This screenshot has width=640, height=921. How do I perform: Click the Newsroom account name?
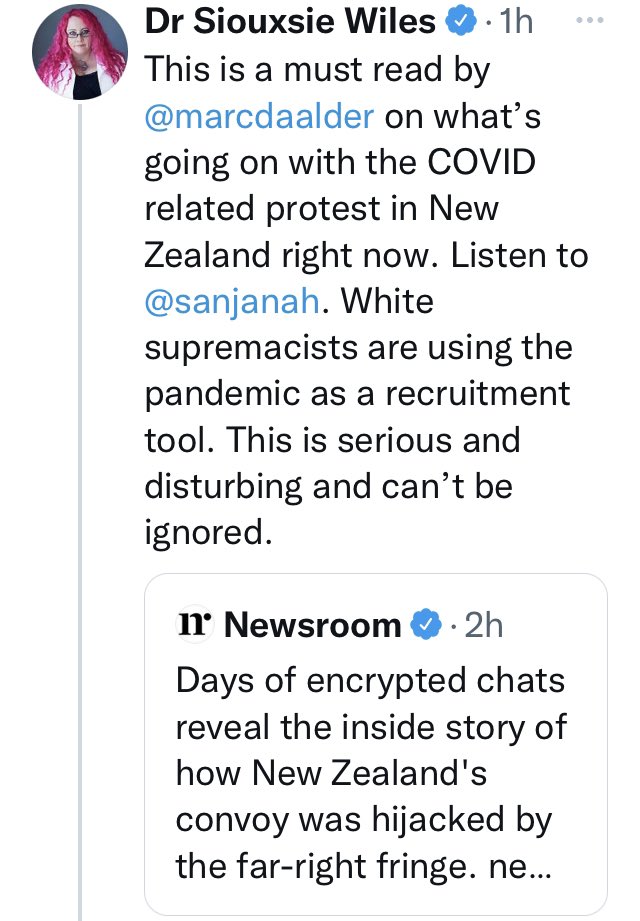(313, 625)
